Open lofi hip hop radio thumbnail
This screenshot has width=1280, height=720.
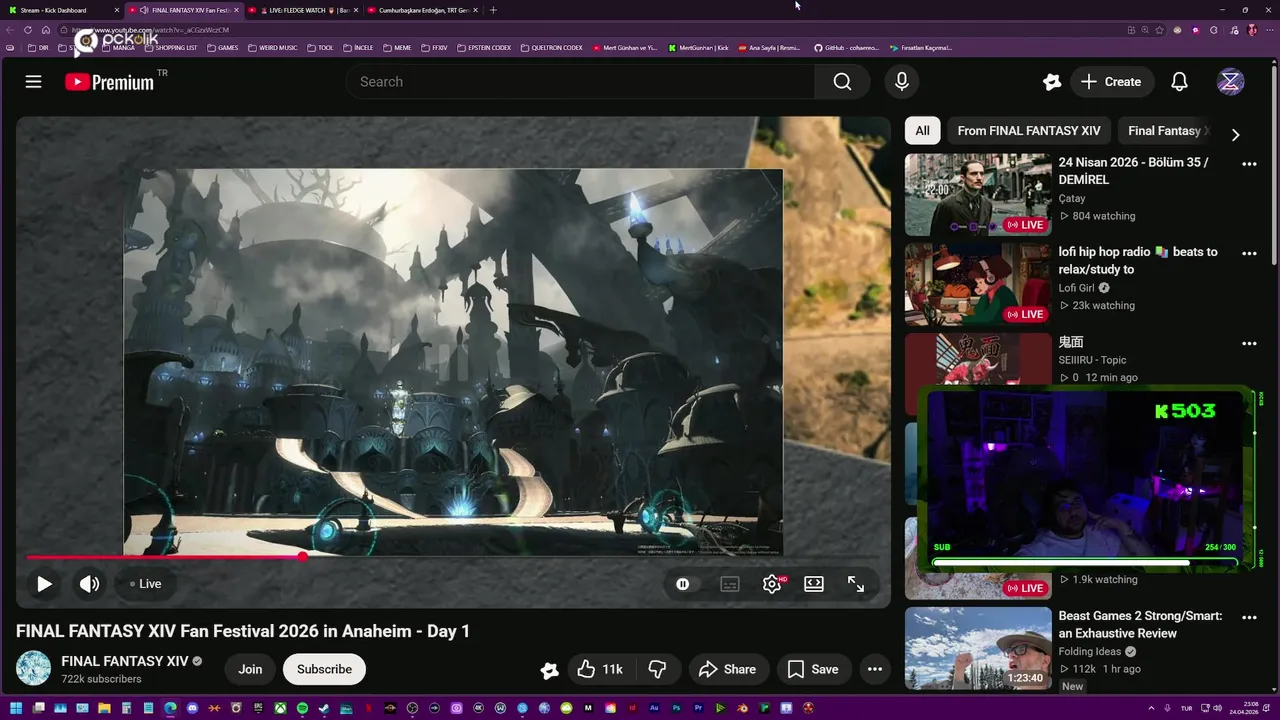click(x=978, y=284)
